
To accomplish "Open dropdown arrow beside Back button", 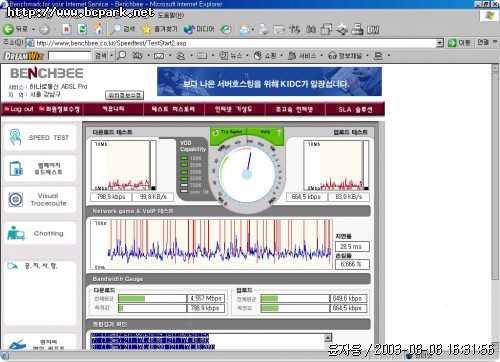I will [33, 29].
